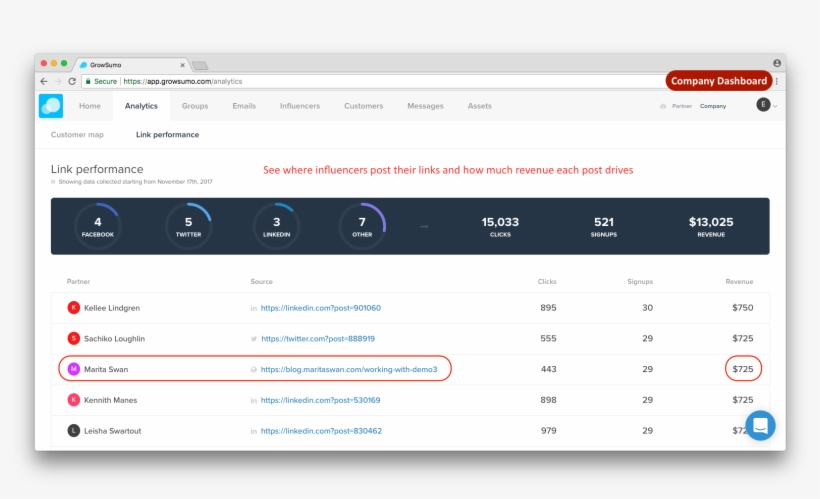Switch to Company view
This screenshot has width=820, height=499.
713,106
